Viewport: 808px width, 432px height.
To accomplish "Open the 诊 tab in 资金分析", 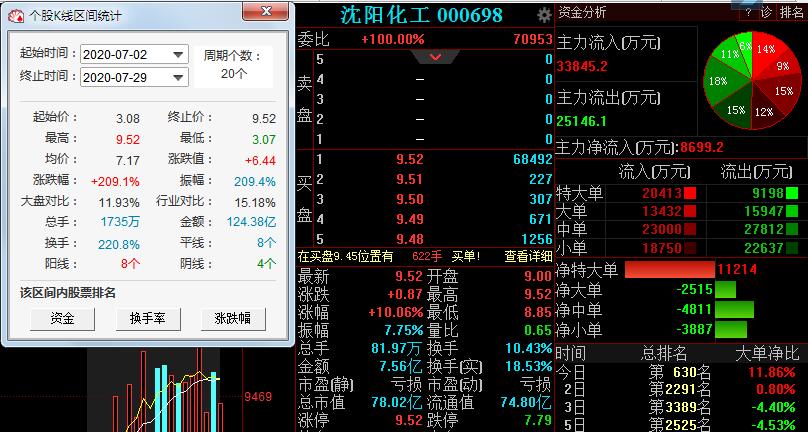I will pos(765,12).
